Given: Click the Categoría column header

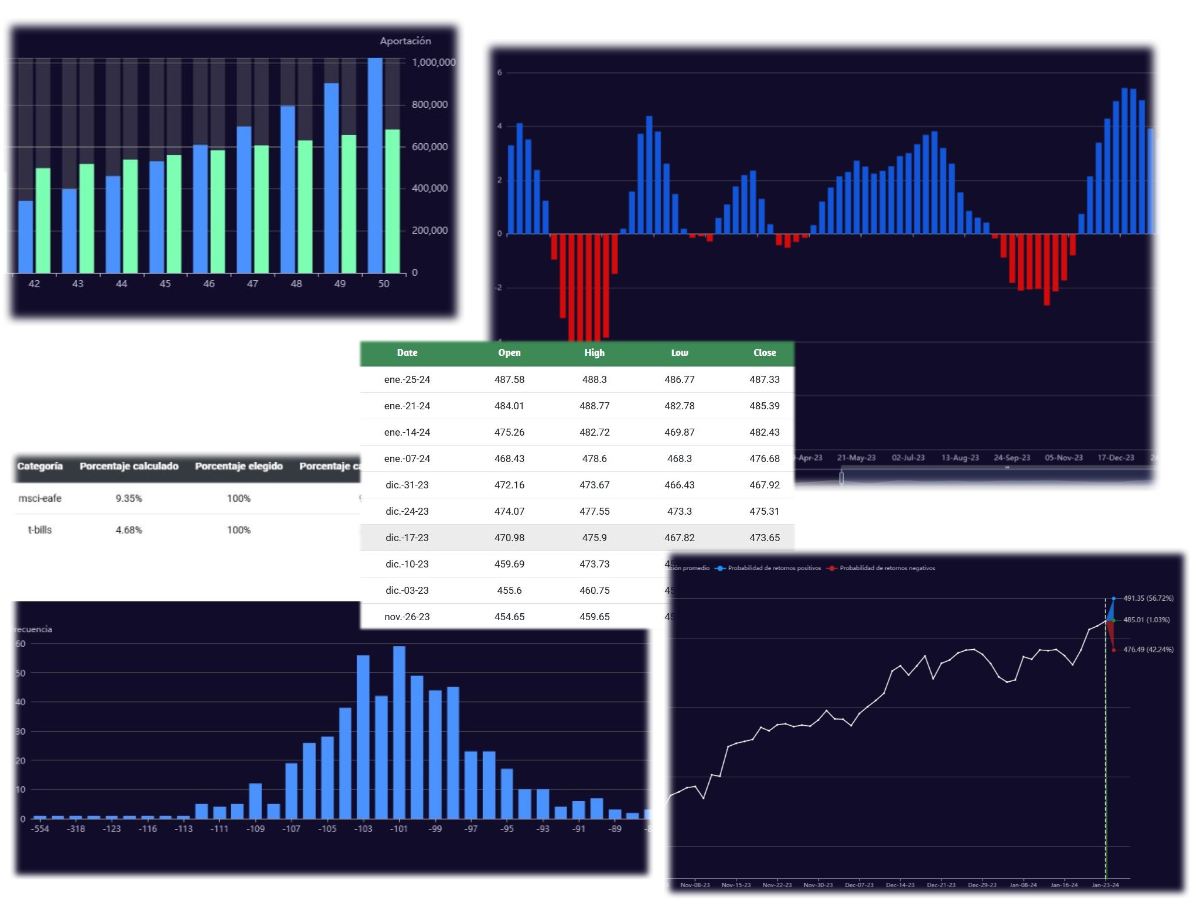Looking at the screenshot, I should (x=40, y=466).
